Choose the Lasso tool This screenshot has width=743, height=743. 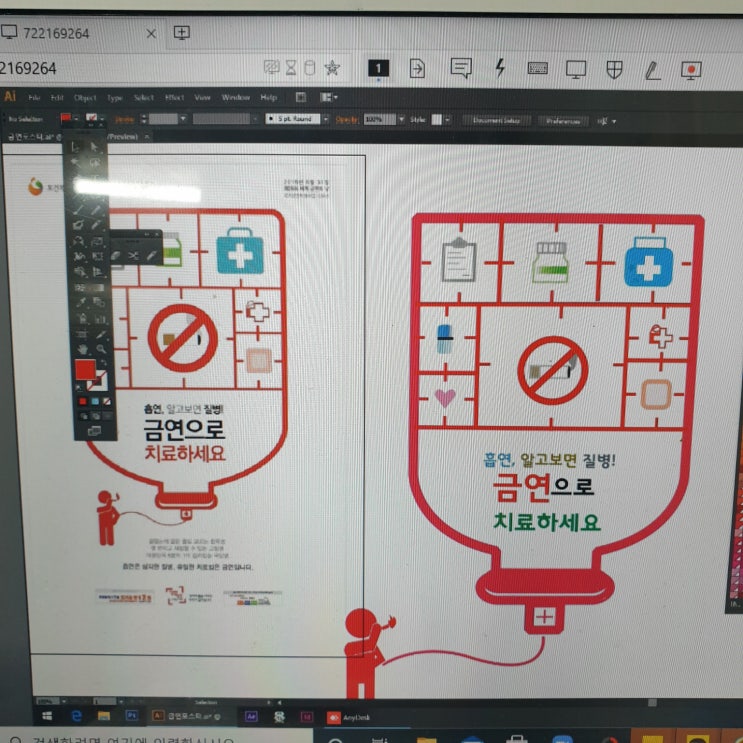(x=94, y=163)
